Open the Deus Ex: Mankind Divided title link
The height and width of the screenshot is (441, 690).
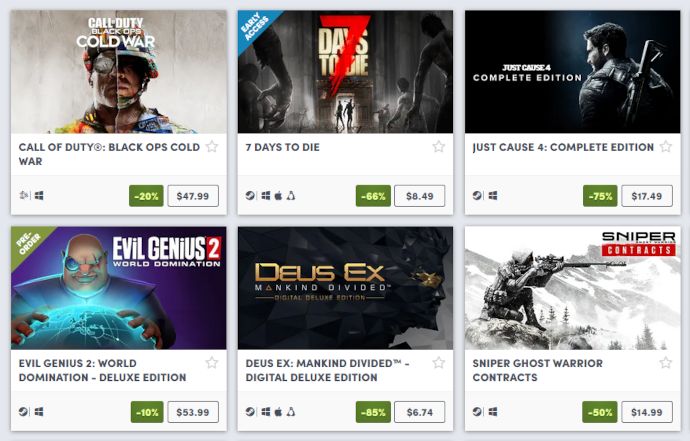[327, 370]
